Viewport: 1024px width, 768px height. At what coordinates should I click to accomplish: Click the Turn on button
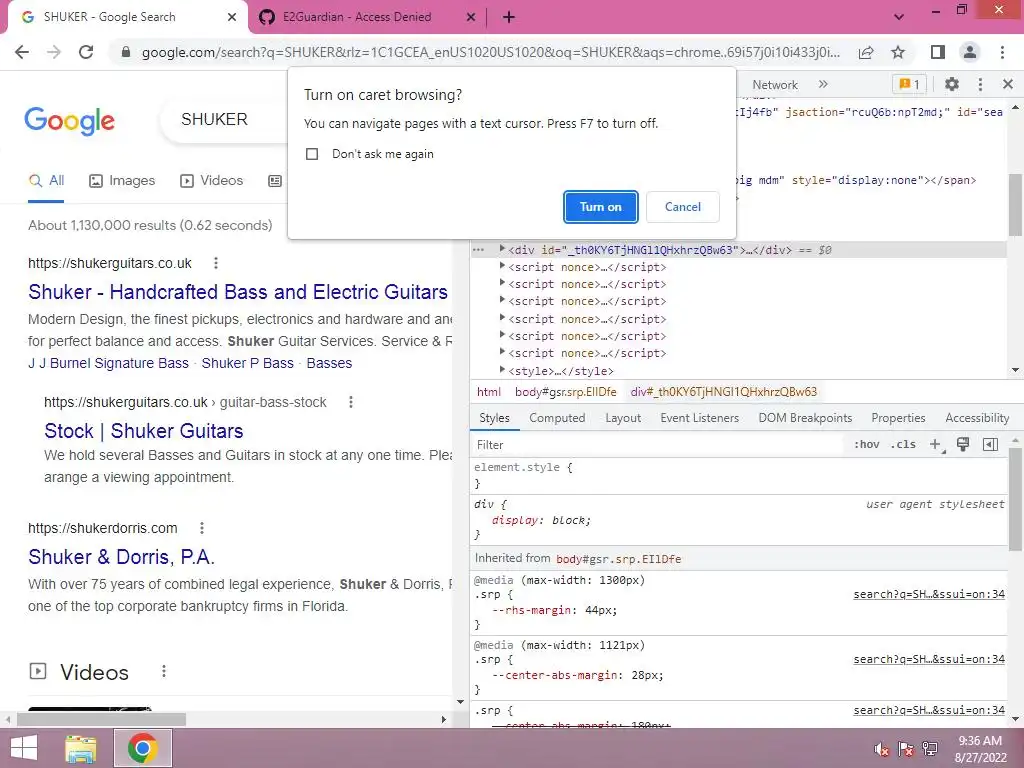[600, 207]
